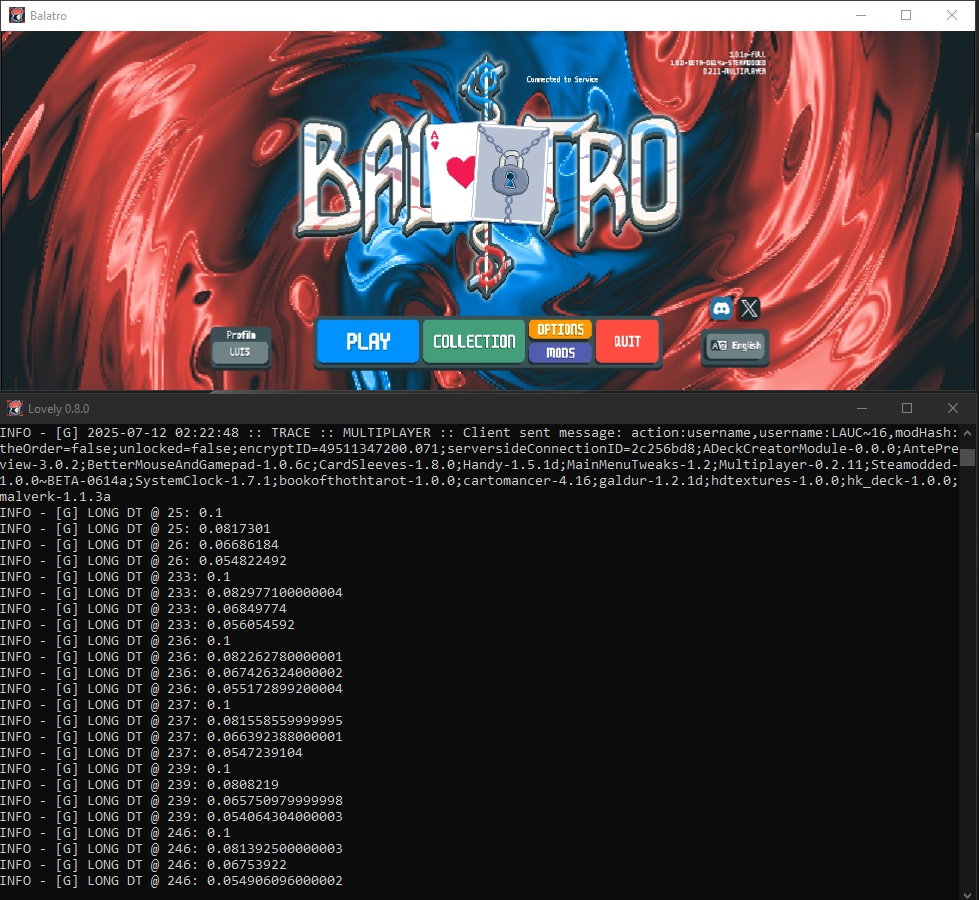Click log line 'LONG DT @ 246: 0.06753922'
The height and width of the screenshot is (900, 979).
[x=144, y=864]
